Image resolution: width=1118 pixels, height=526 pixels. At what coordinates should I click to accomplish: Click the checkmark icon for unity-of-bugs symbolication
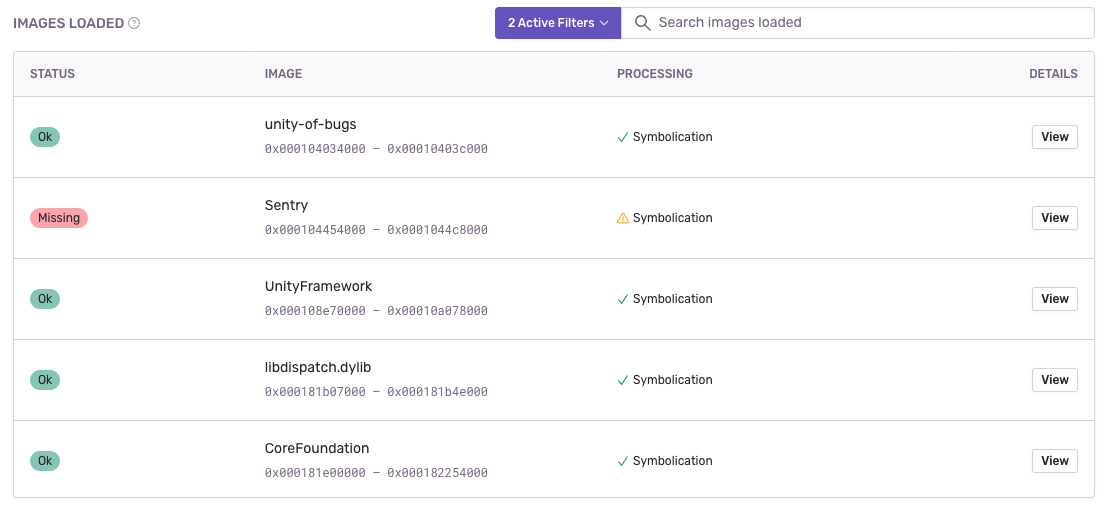[623, 137]
